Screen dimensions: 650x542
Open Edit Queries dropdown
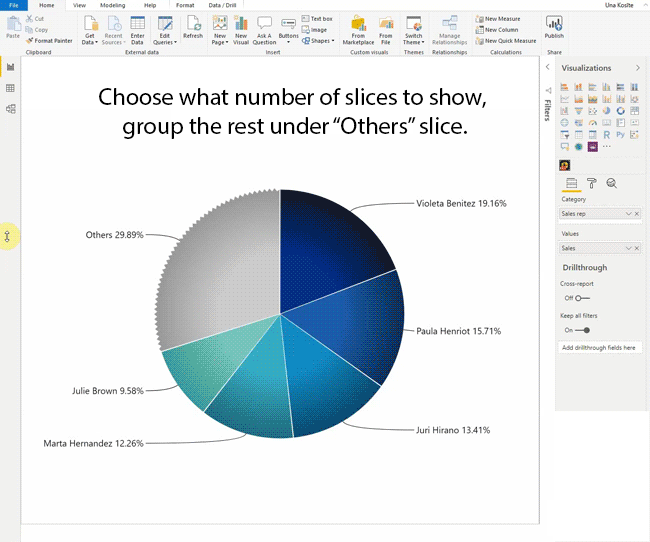click(165, 31)
